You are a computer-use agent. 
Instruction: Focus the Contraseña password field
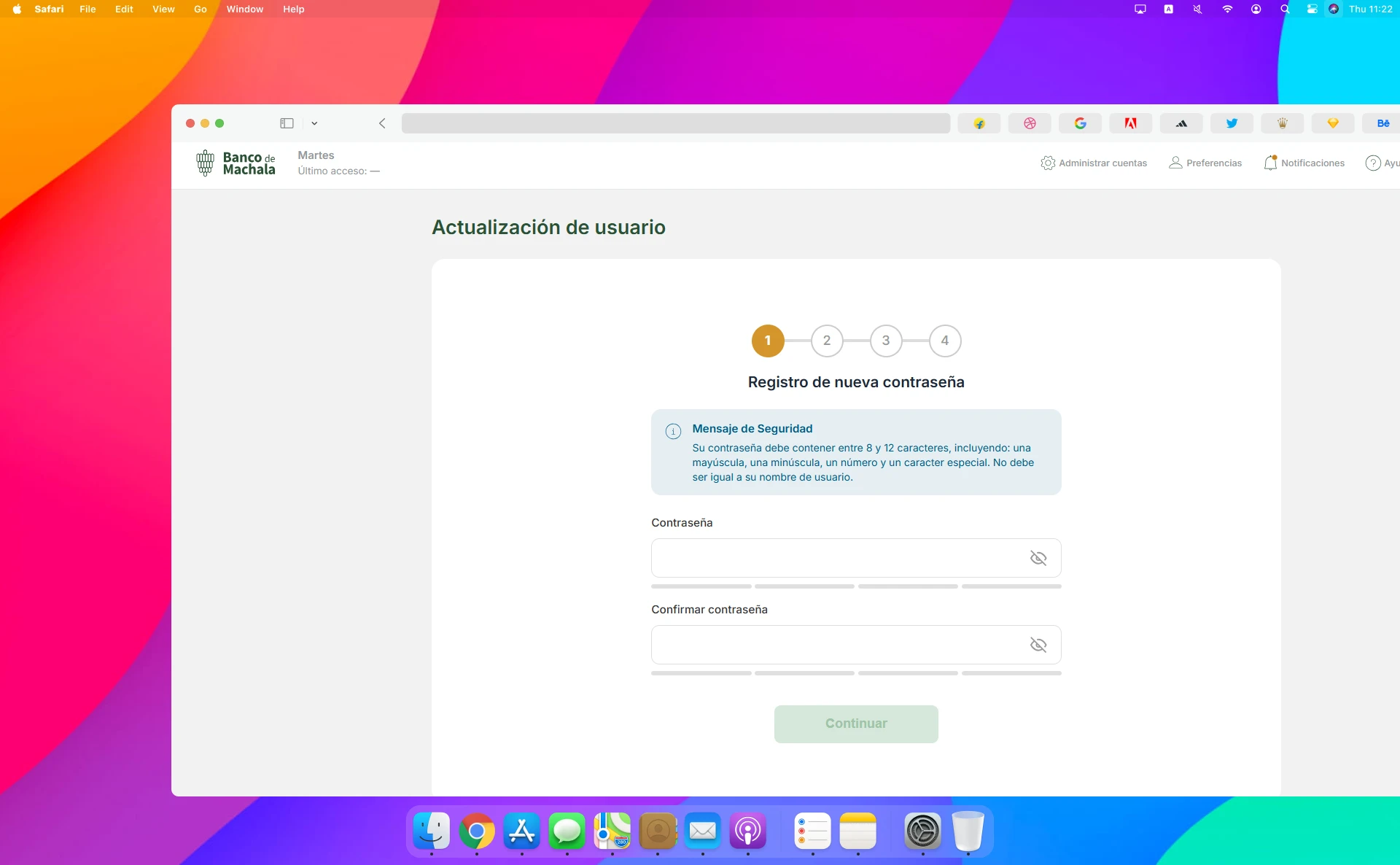tap(856, 558)
